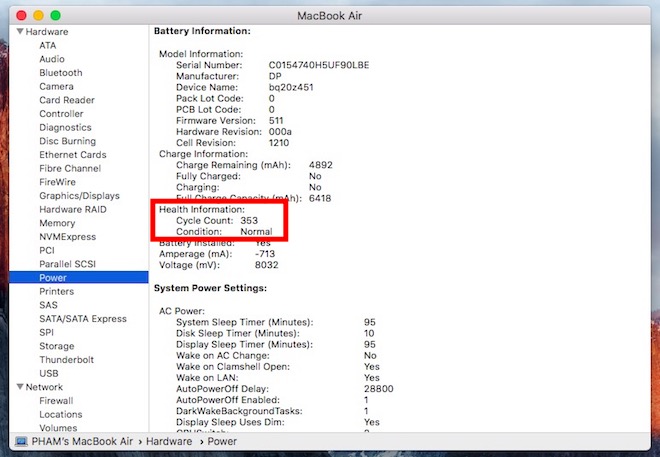This screenshot has height=457, width=660.
Task: Click Hardware in the bottom path bar
Action: pos(169,441)
